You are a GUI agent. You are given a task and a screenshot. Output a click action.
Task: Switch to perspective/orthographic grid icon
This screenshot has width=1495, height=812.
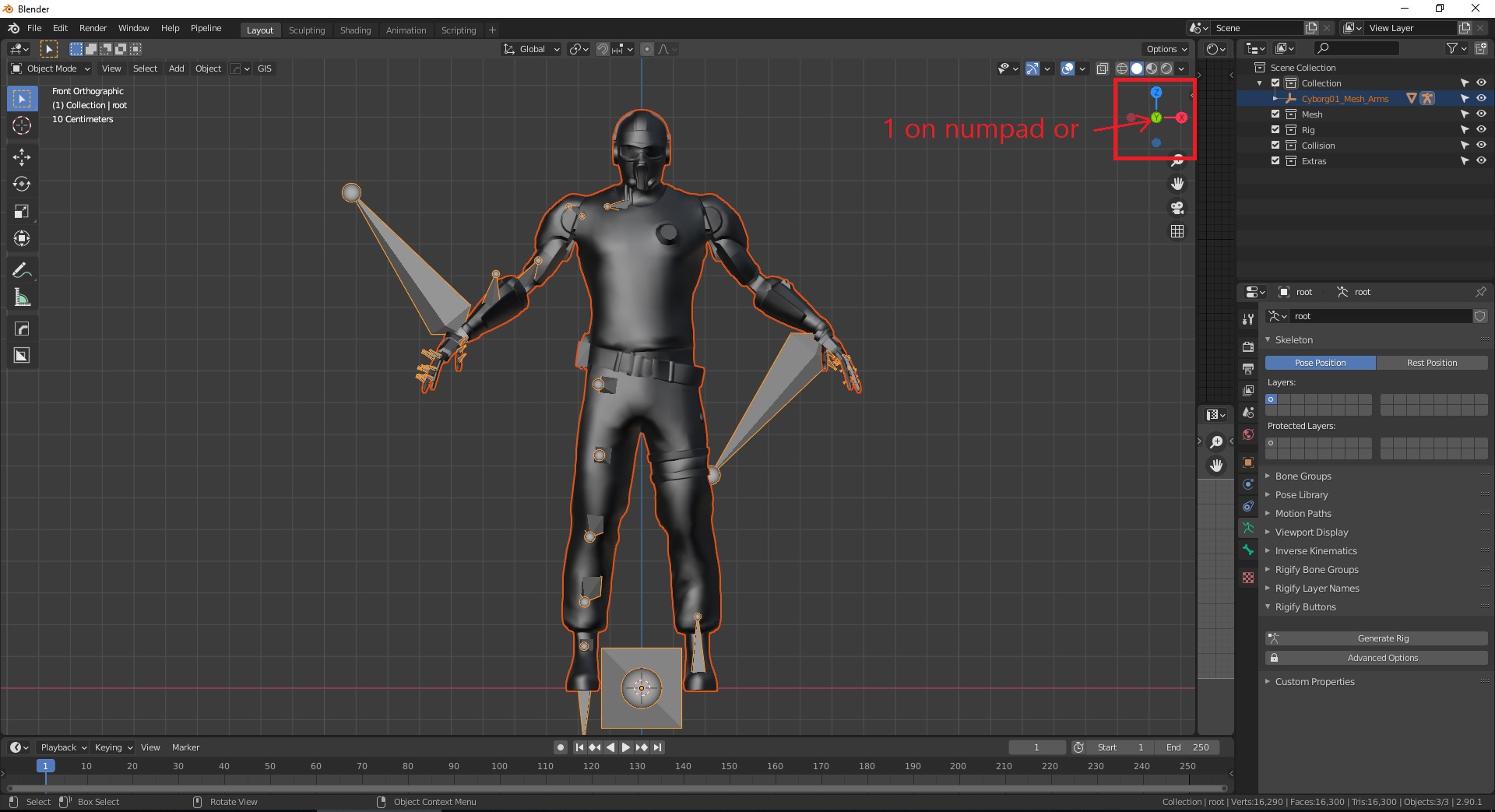[1177, 231]
